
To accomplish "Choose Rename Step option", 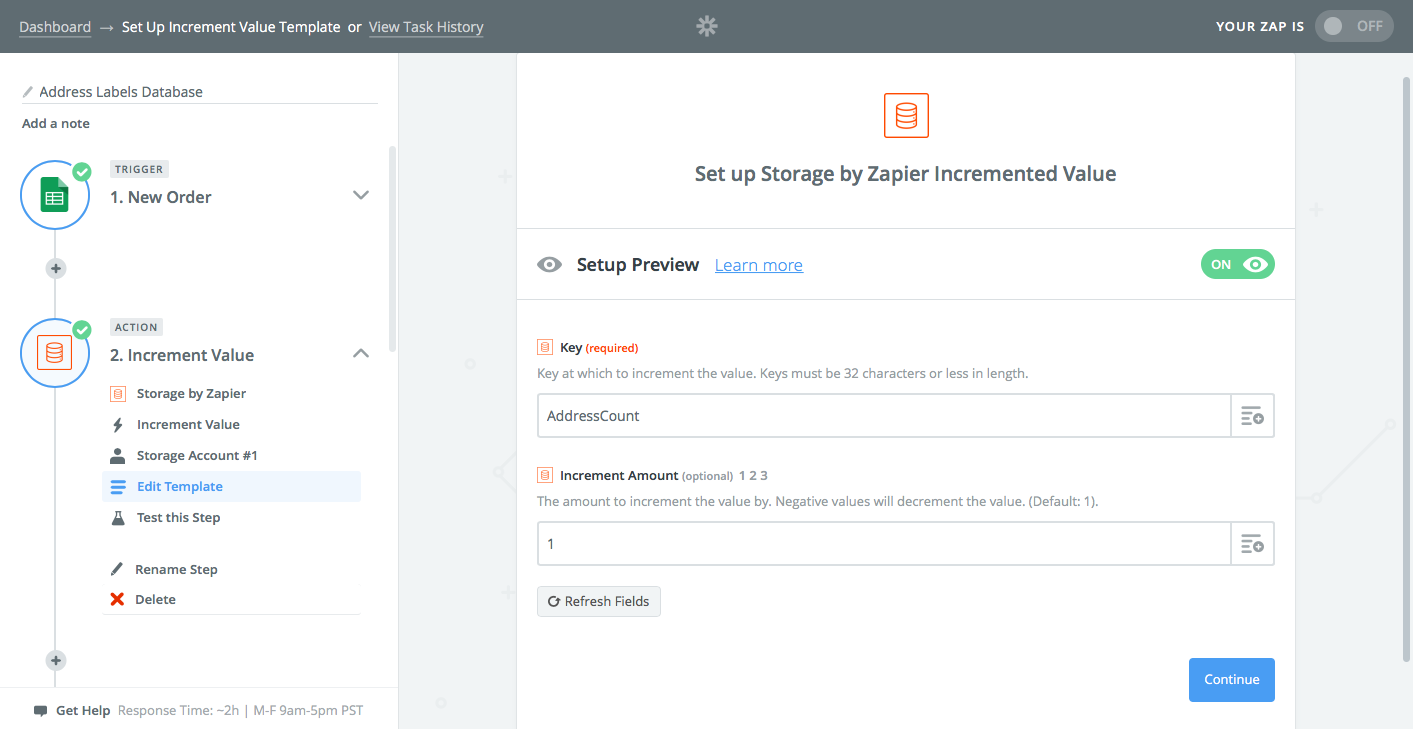I will 176,569.
